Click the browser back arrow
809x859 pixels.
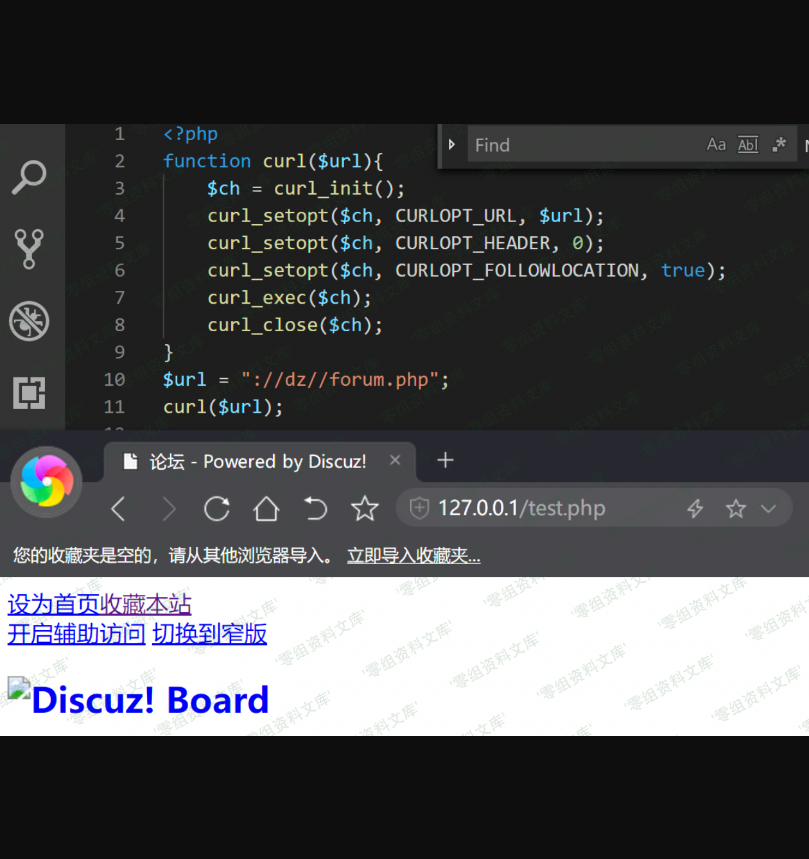pos(118,509)
